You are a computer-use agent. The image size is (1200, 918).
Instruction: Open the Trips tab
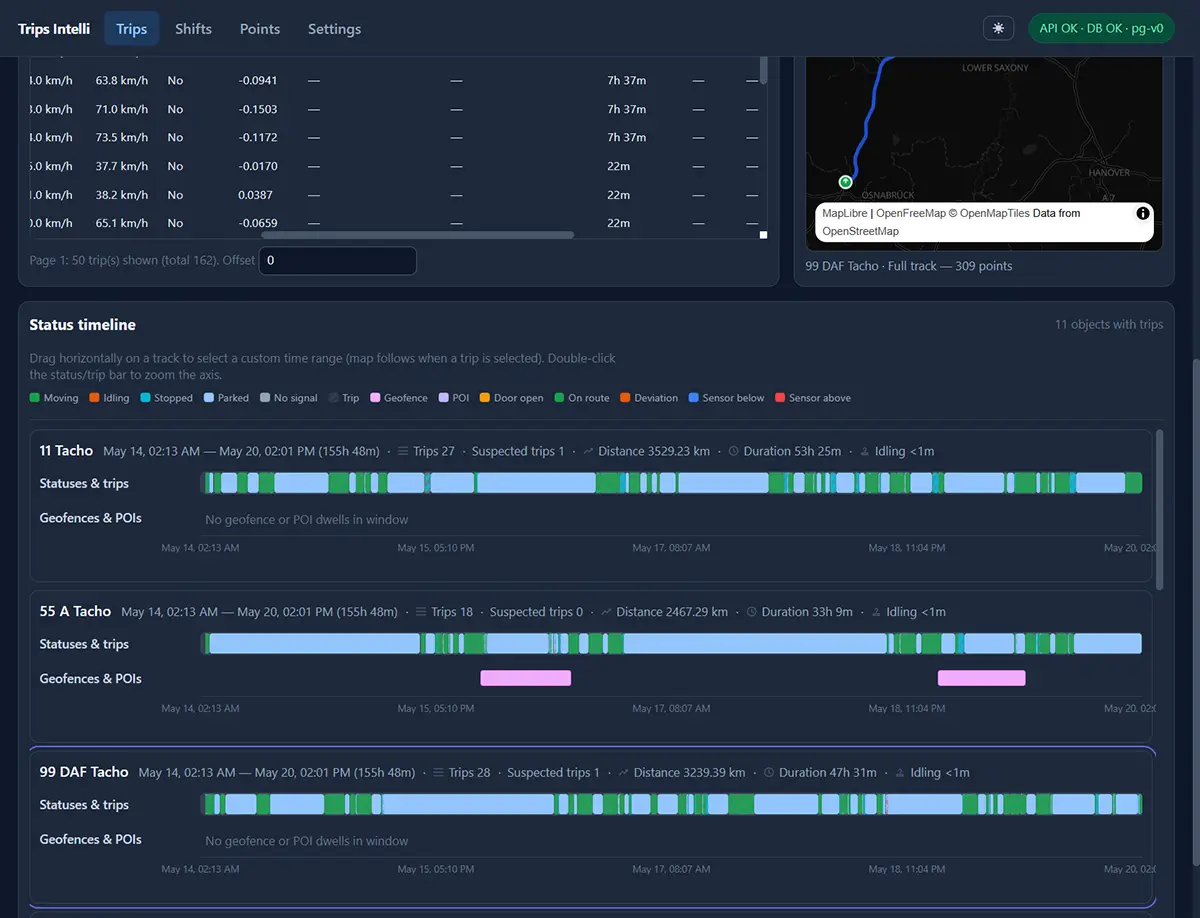(x=131, y=29)
